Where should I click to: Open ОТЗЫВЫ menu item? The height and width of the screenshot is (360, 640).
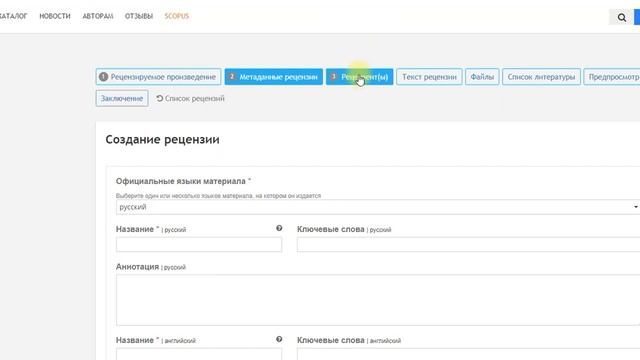[x=139, y=16]
